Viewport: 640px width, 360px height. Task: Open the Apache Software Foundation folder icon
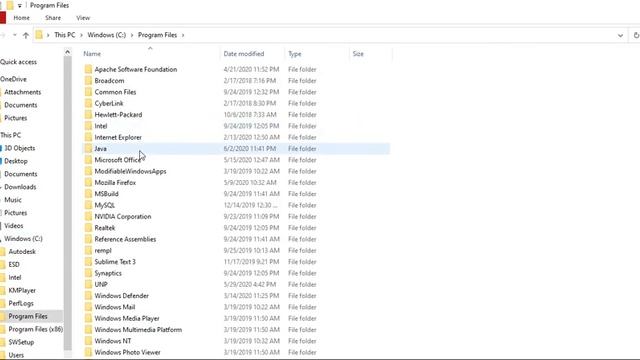click(x=88, y=69)
